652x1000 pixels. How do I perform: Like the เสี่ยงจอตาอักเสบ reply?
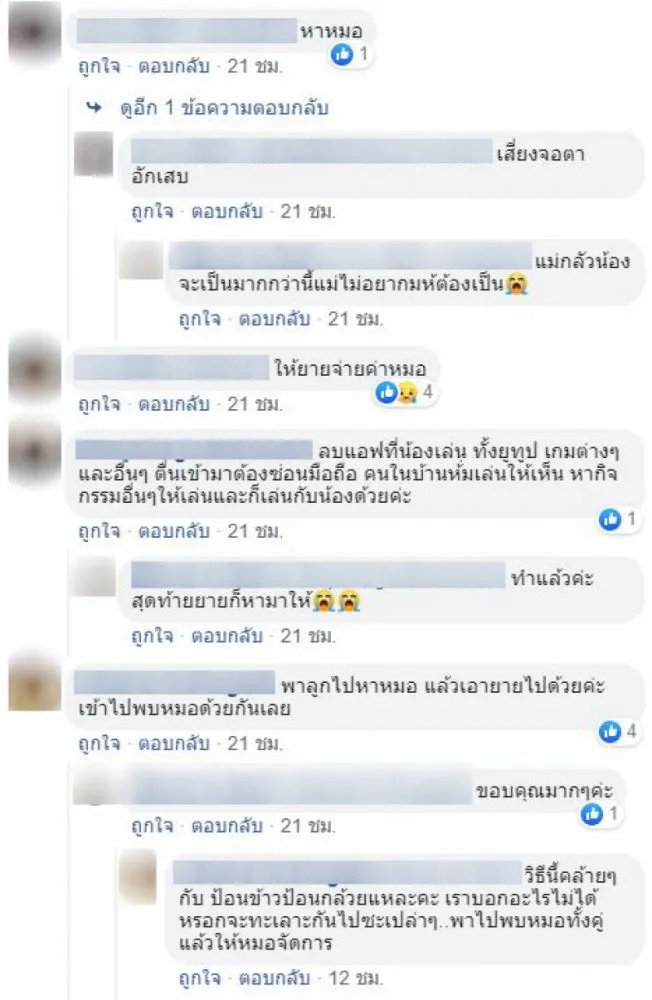152,211
